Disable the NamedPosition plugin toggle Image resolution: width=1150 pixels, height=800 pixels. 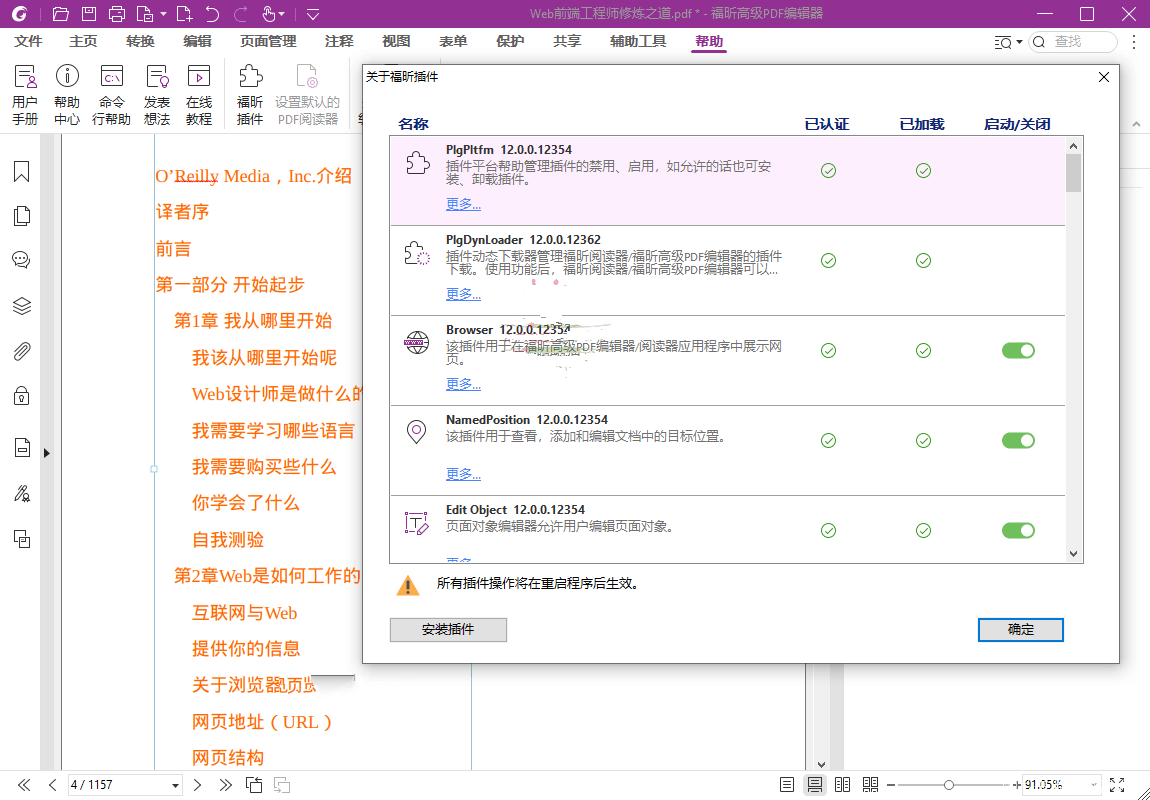coord(1018,441)
